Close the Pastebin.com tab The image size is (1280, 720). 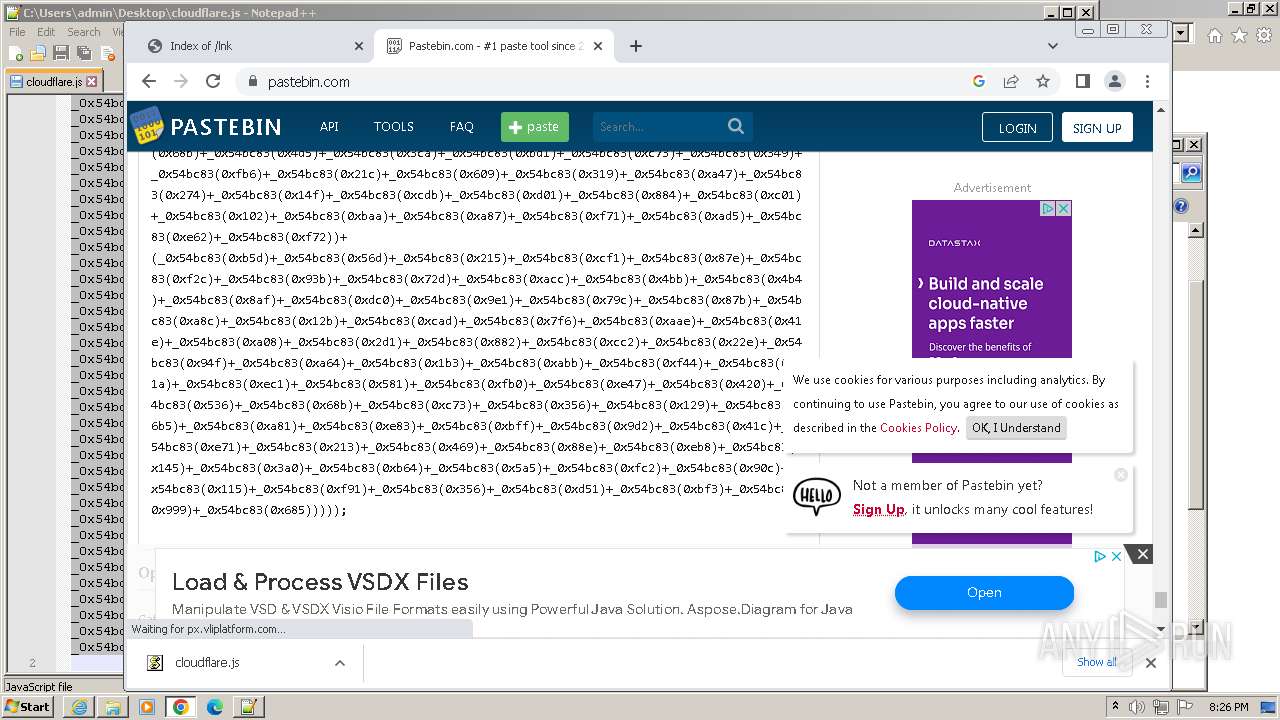(x=598, y=46)
